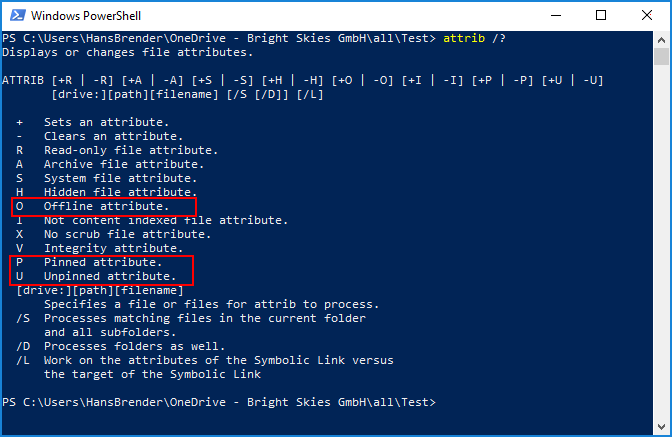
Task: Click the scrollbar down arrow
Action: coord(662,427)
